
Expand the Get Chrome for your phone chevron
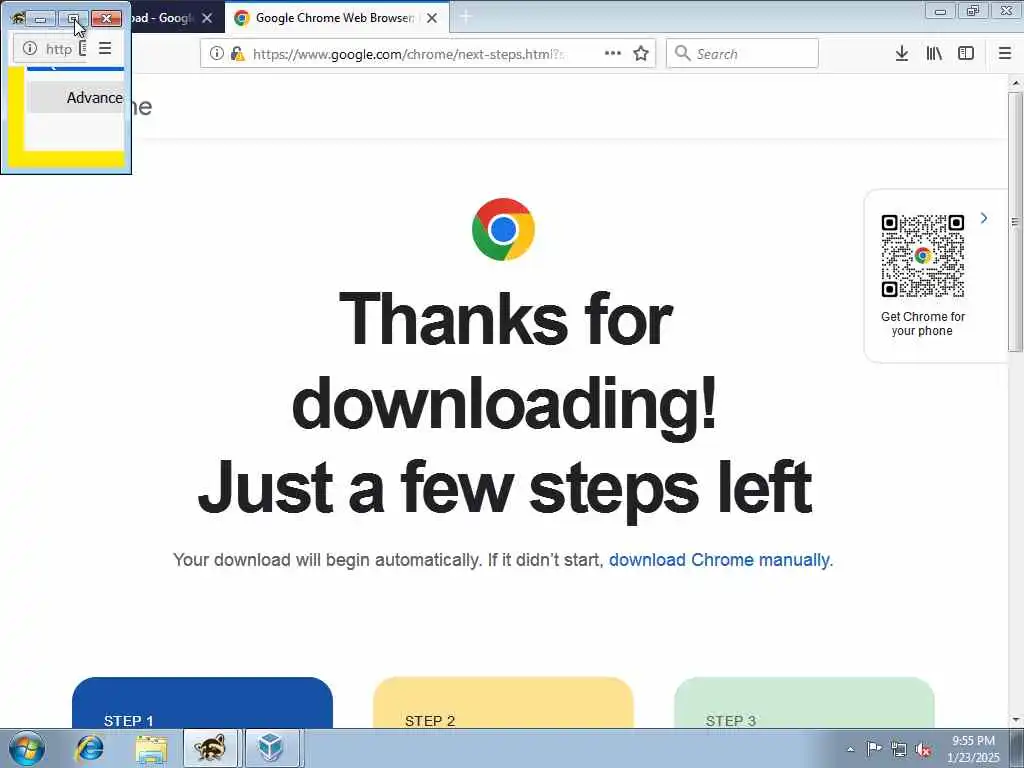984,218
